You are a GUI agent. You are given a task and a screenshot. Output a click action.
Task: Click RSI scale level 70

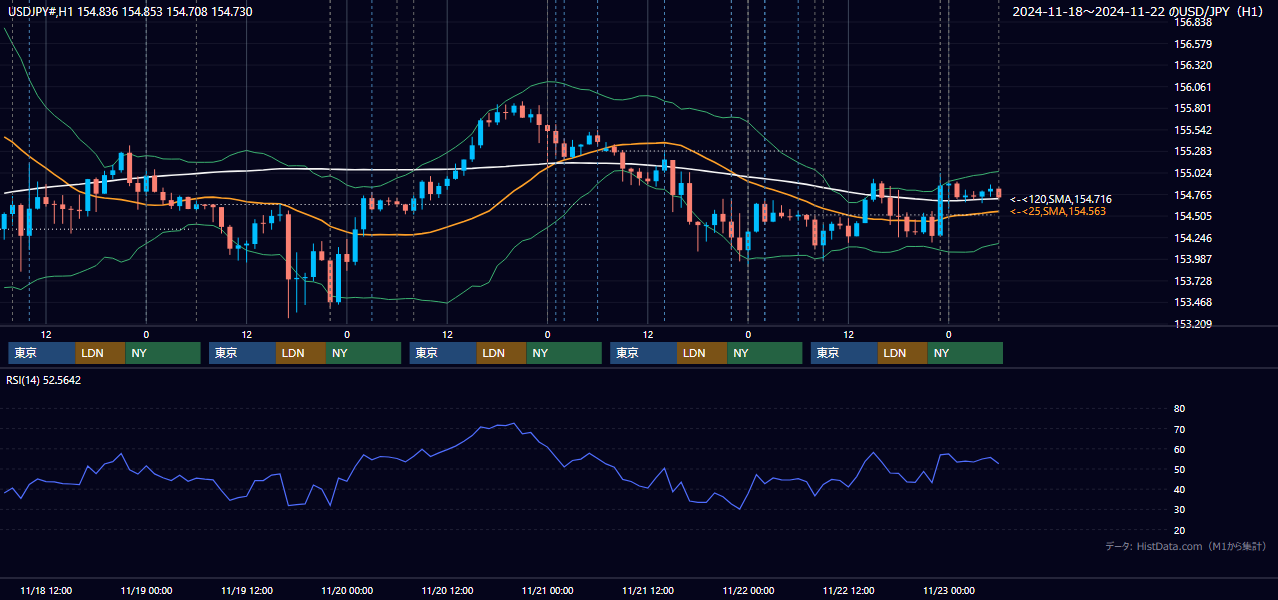tap(1179, 429)
